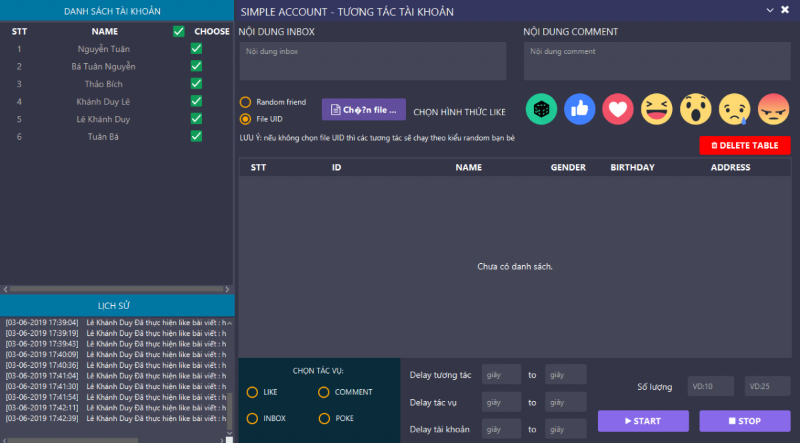Select the laughing Haha reaction
This screenshot has height=443, width=800.
[657, 109]
